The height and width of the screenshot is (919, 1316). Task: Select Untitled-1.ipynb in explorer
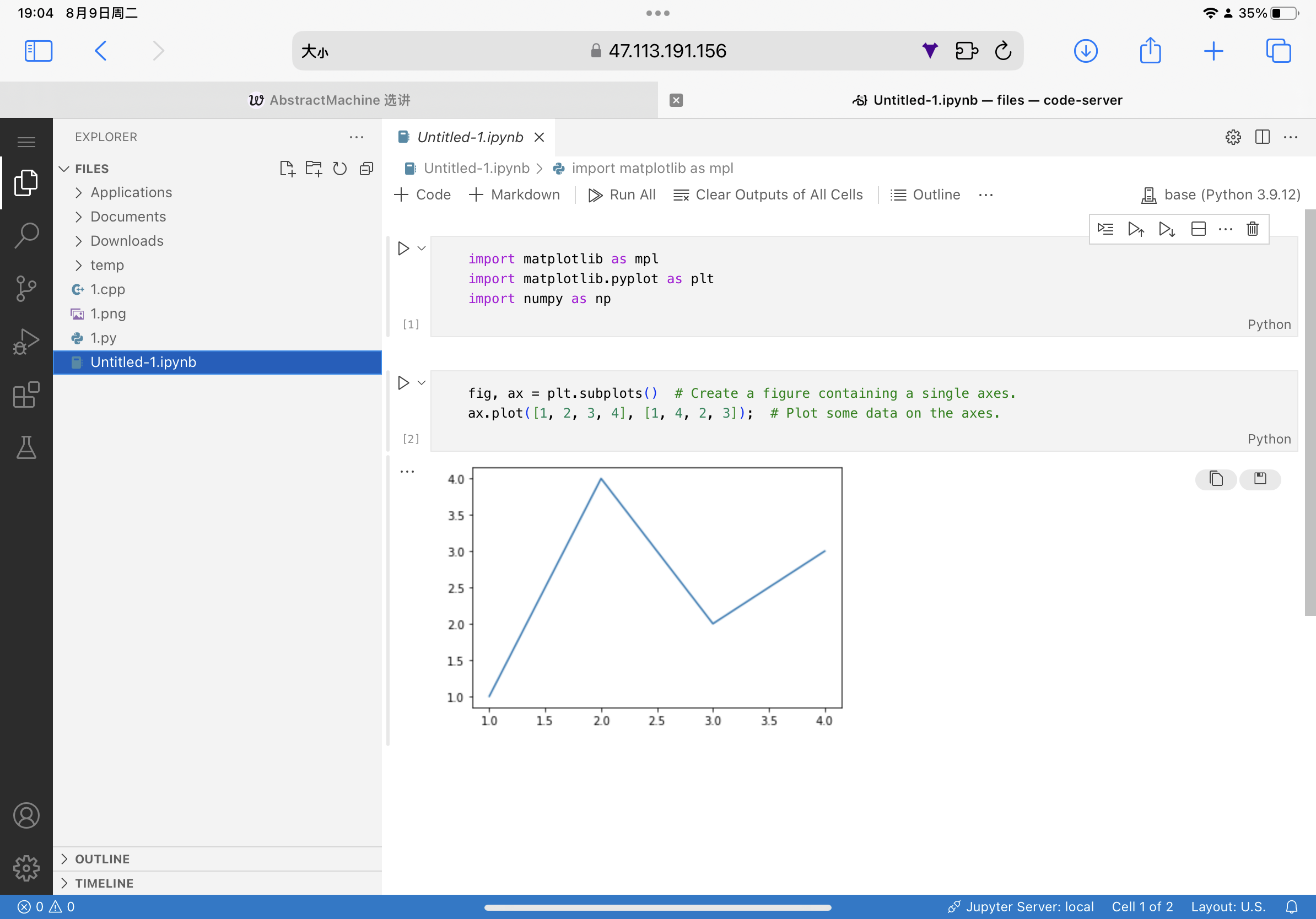(x=217, y=362)
